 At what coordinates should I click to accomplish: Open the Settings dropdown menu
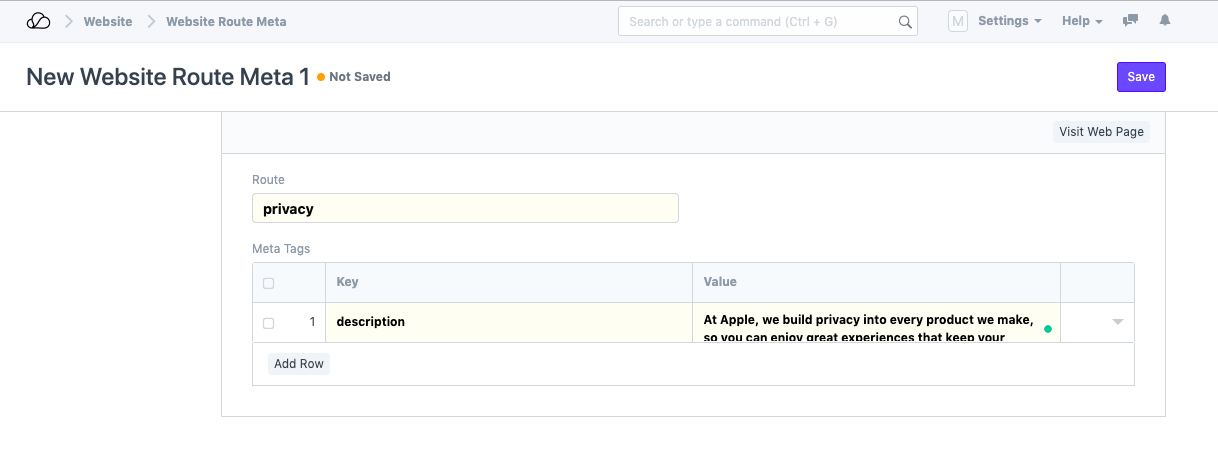[1009, 21]
